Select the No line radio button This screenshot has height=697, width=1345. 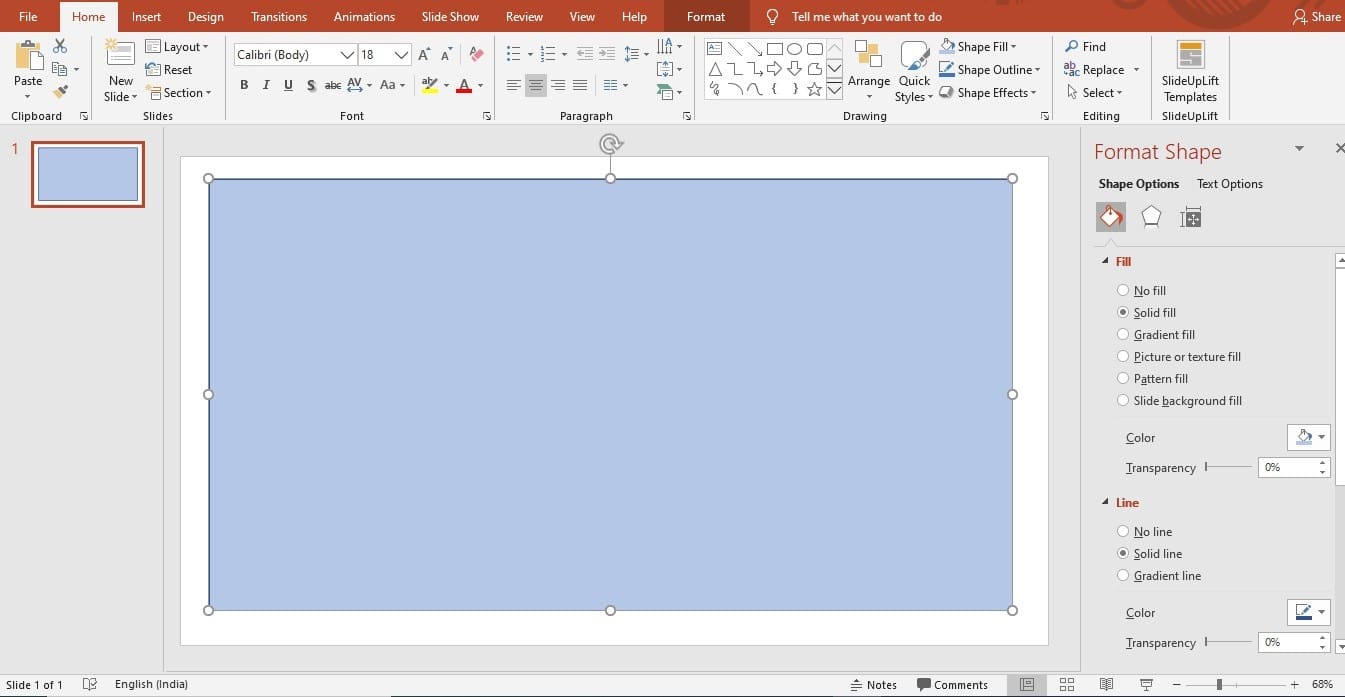pyautogui.click(x=1123, y=532)
